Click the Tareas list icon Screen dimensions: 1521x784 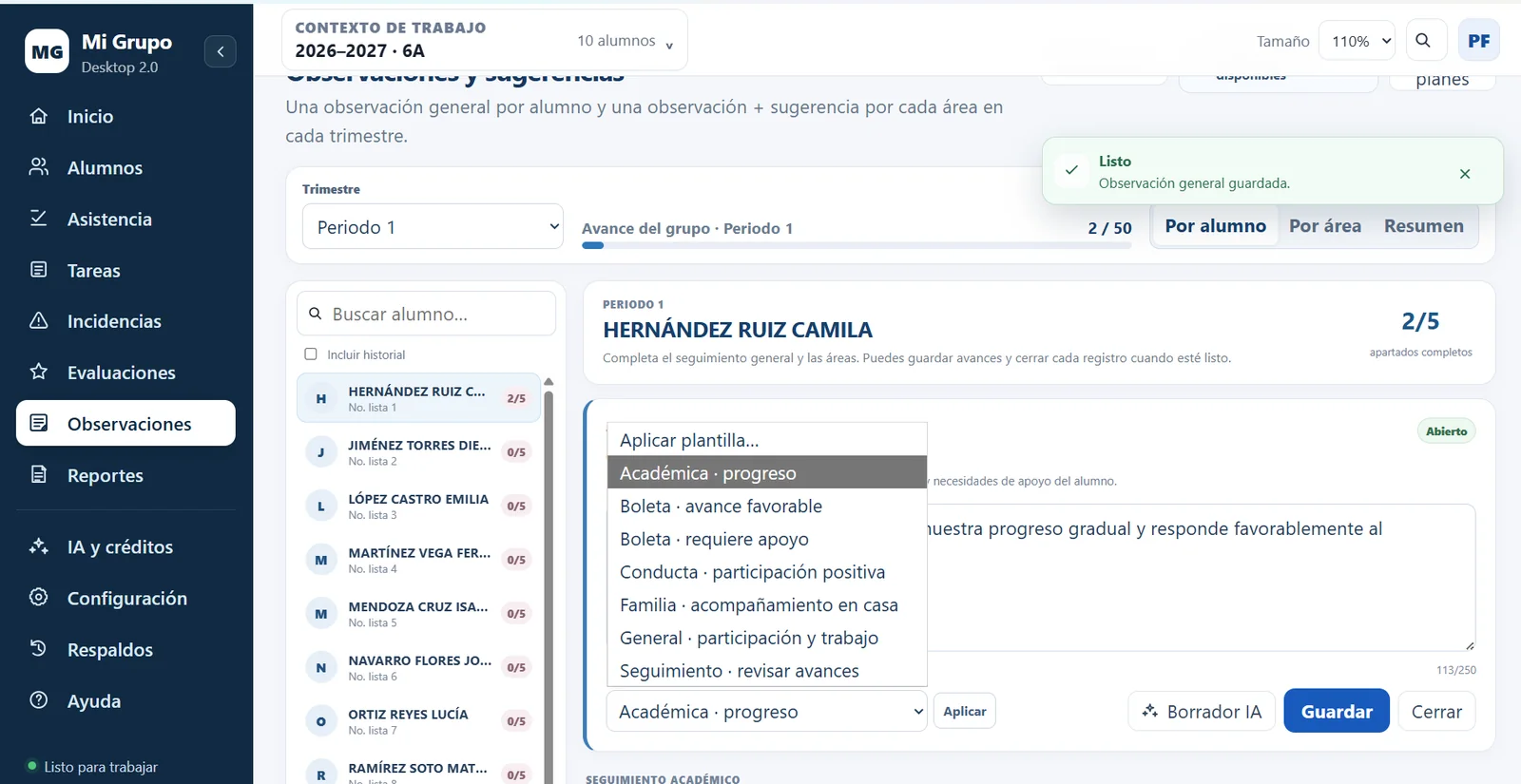pos(39,270)
